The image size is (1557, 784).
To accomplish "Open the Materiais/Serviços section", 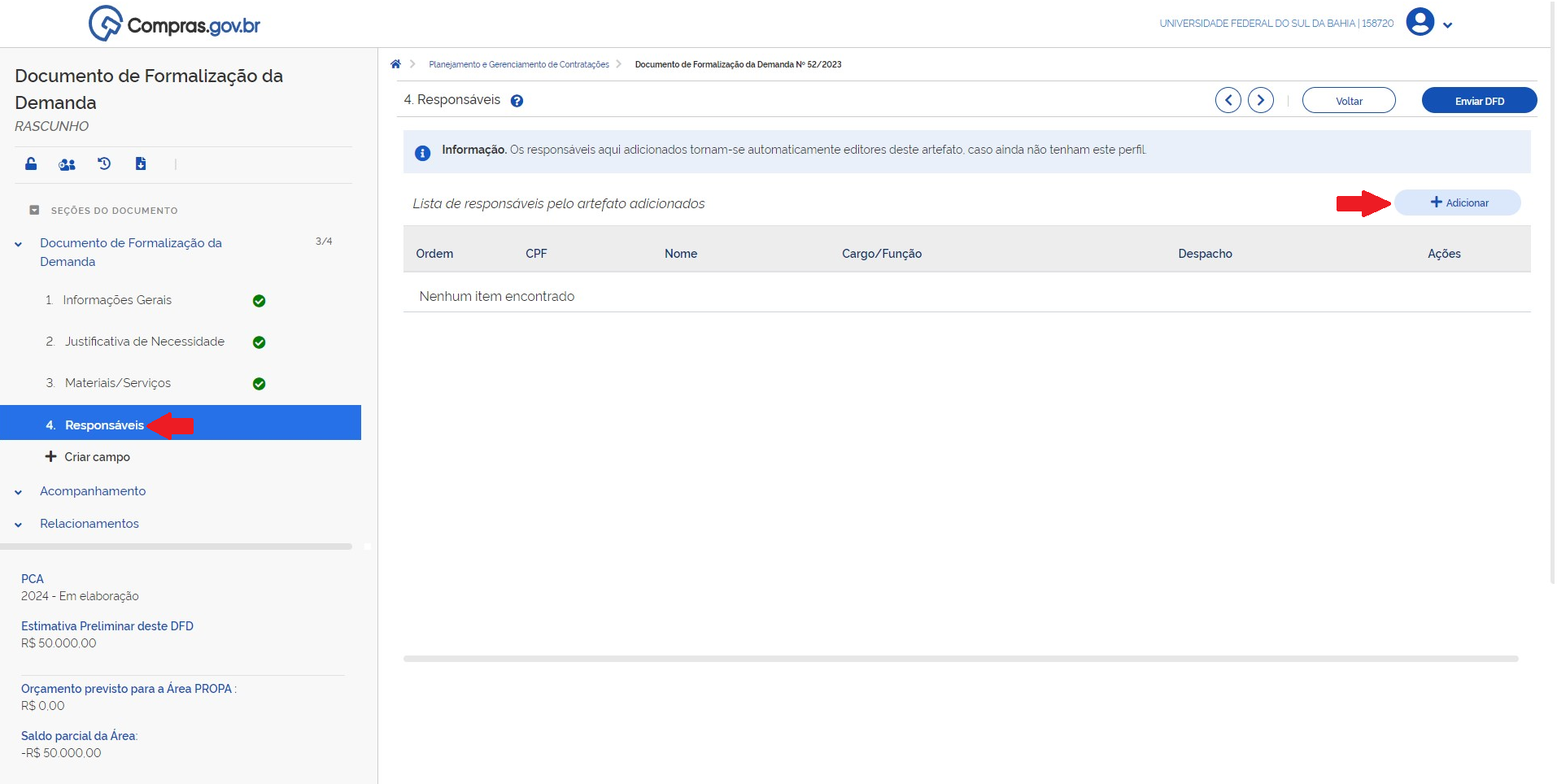I will [118, 383].
